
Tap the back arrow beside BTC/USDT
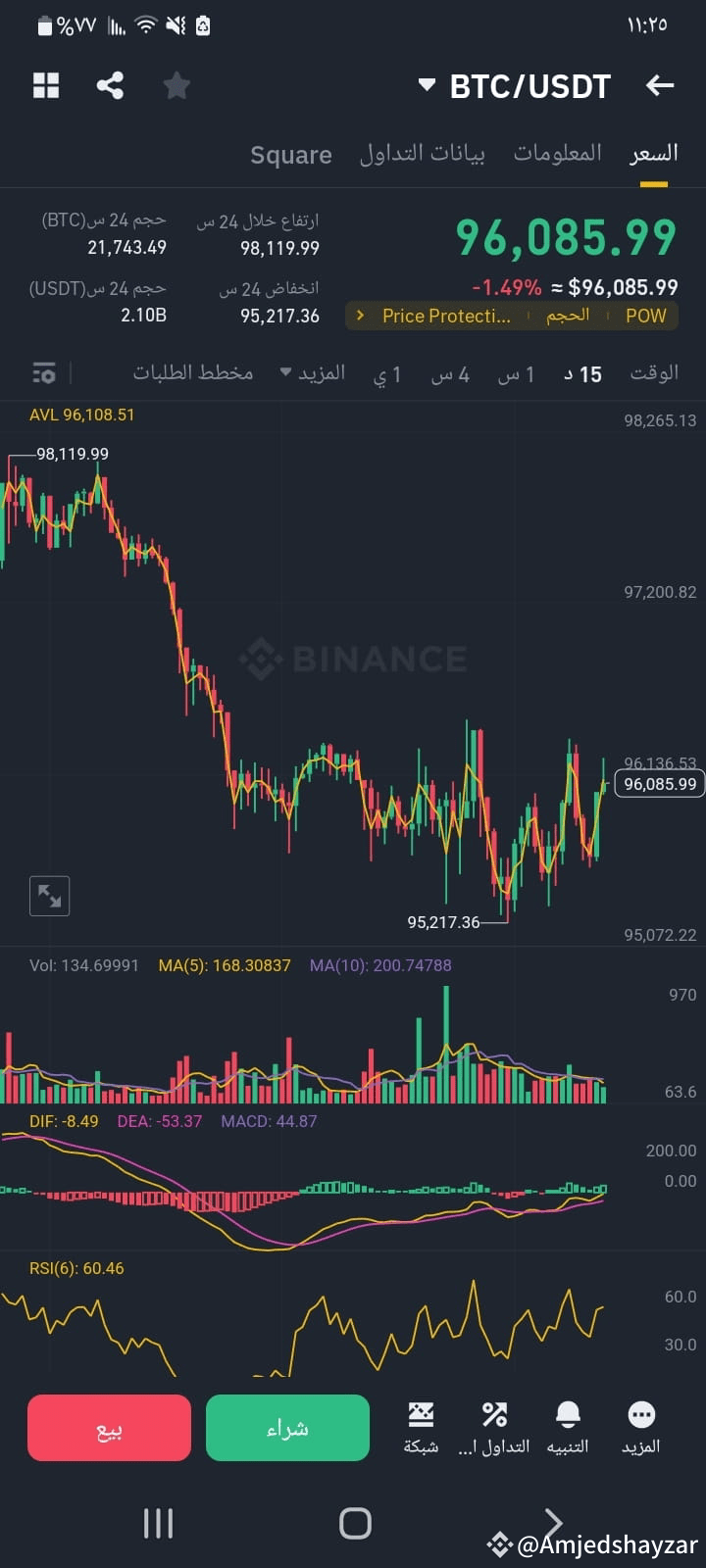pyautogui.click(x=660, y=85)
